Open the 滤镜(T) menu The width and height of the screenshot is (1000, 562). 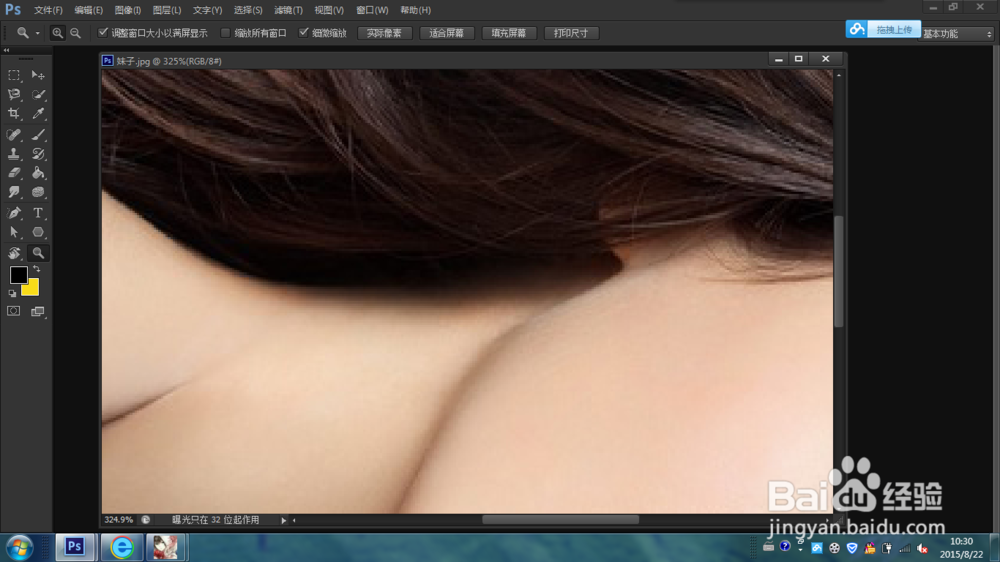288,10
